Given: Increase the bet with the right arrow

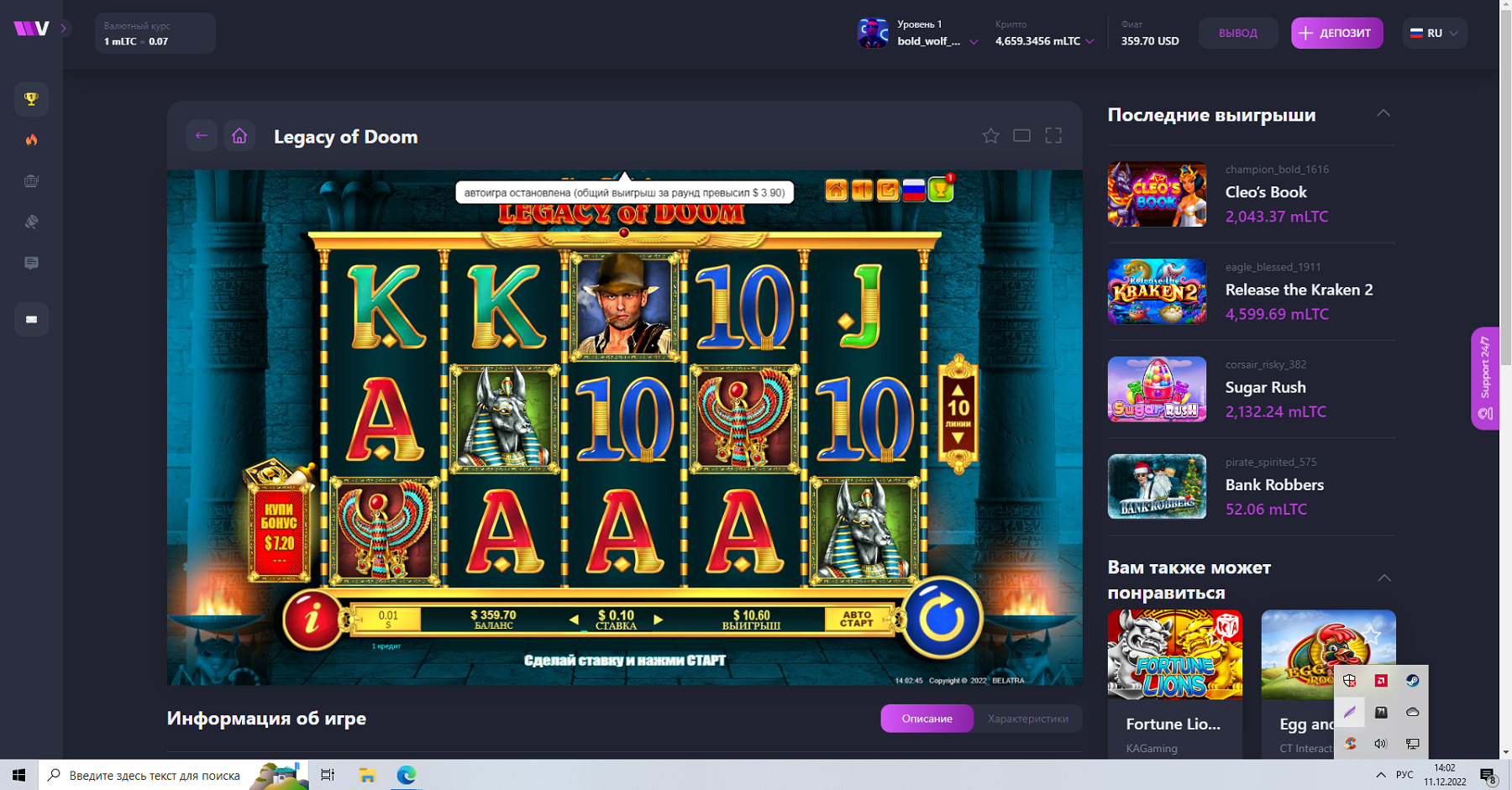Looking at the screenshot, I should [659, 620].
